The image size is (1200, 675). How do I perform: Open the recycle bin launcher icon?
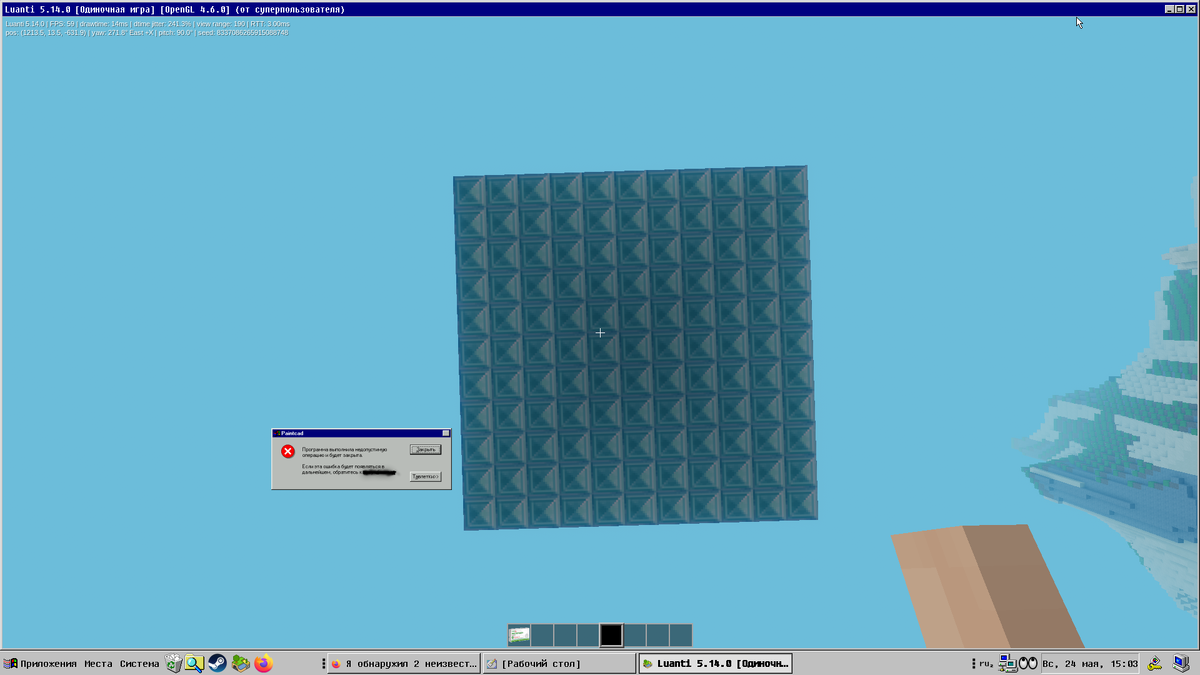tap(174, 663)
